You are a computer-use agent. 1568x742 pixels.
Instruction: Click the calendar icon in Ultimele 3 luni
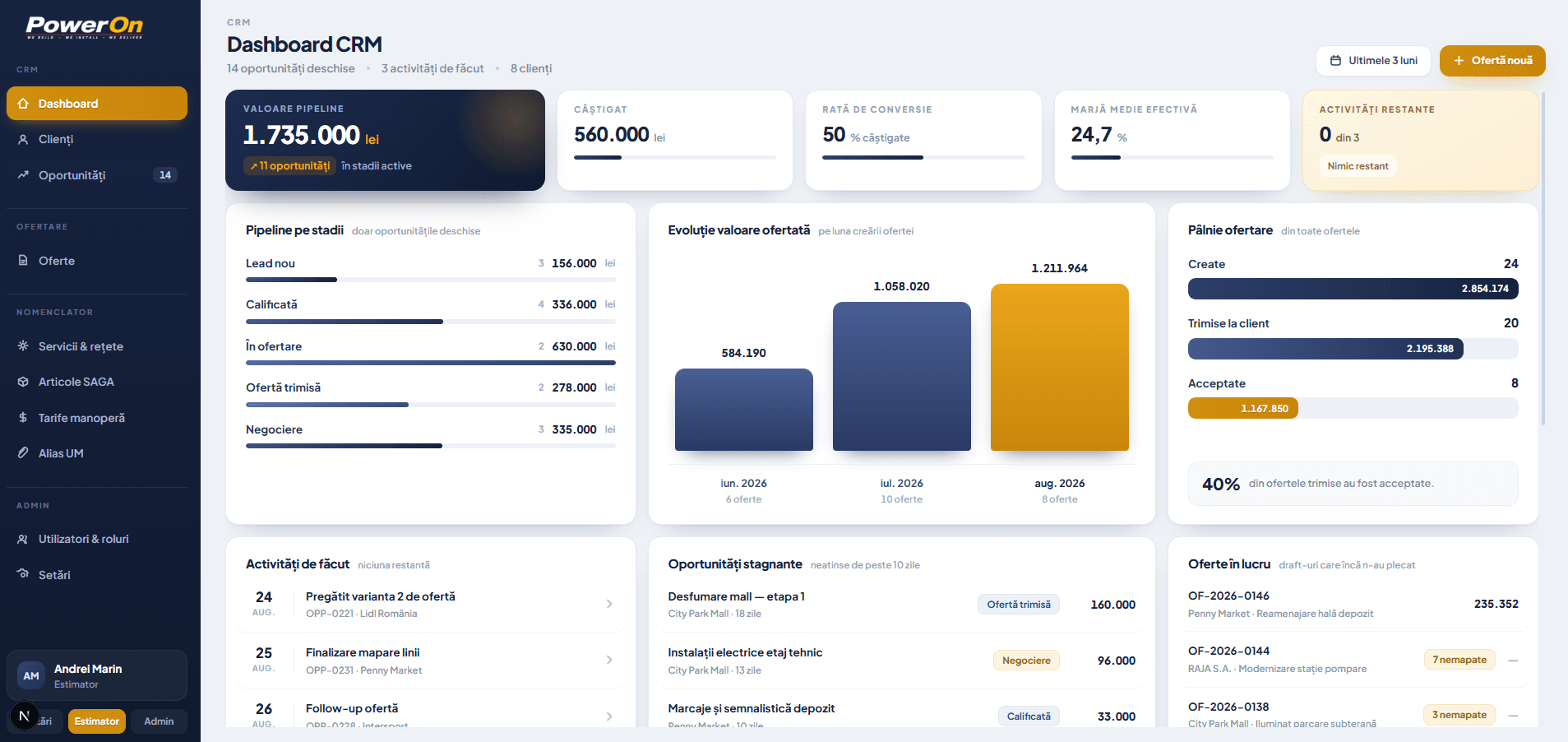1335,61
